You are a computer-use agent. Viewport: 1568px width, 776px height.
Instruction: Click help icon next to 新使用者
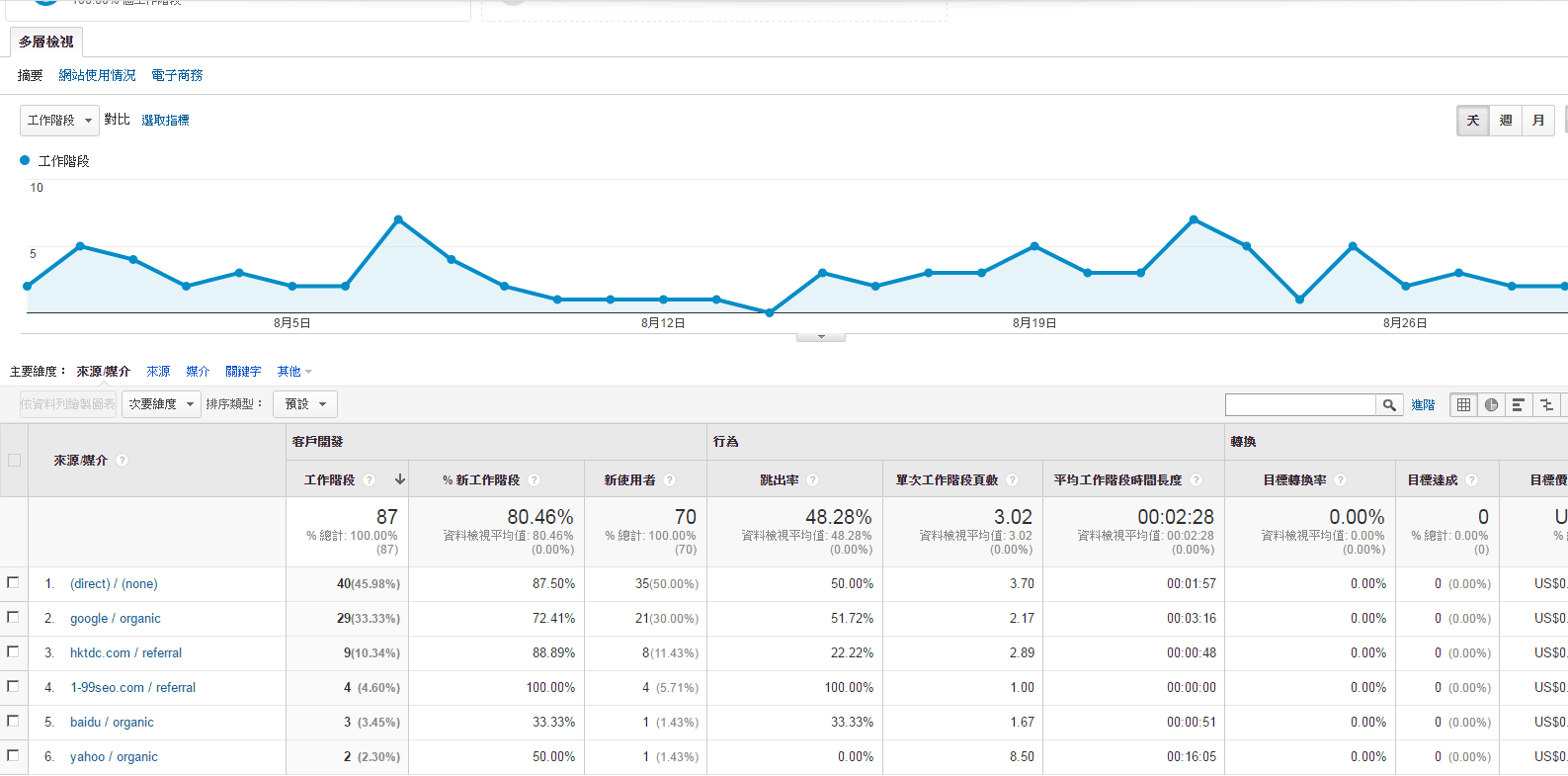670,480
